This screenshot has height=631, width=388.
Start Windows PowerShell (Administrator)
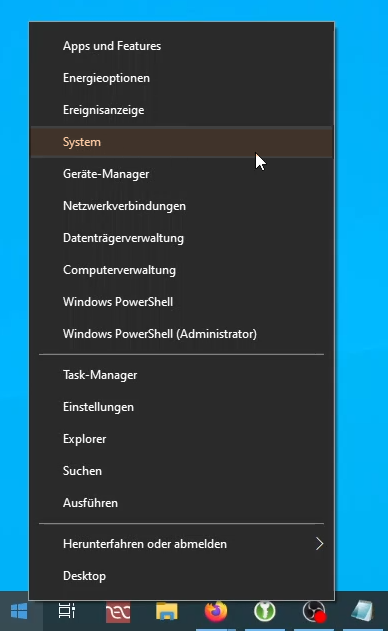tap(182, 334)
